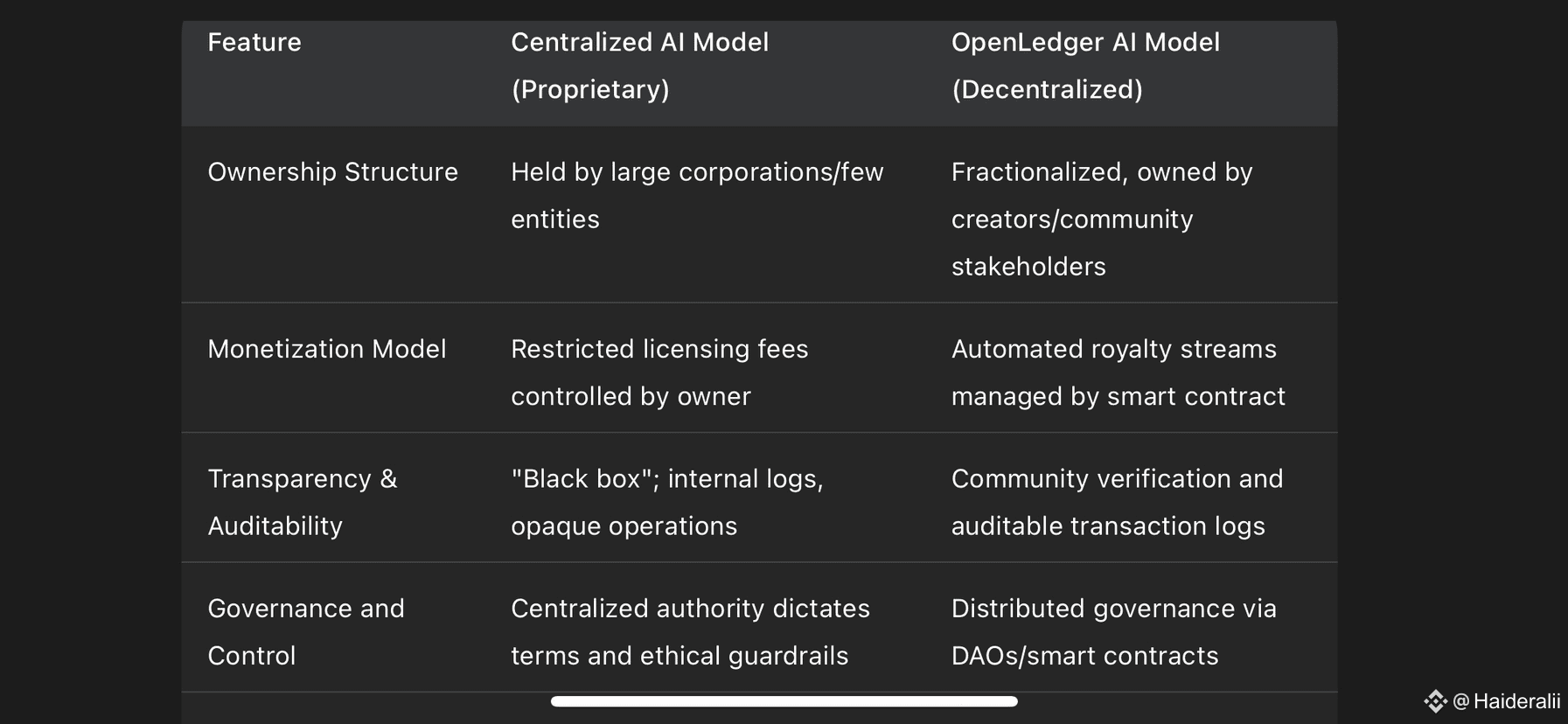Image resolution: width=1568 pixels, height=724 pixels.
Task: Click the Ownership Structure row label
Action: point(332,171)
